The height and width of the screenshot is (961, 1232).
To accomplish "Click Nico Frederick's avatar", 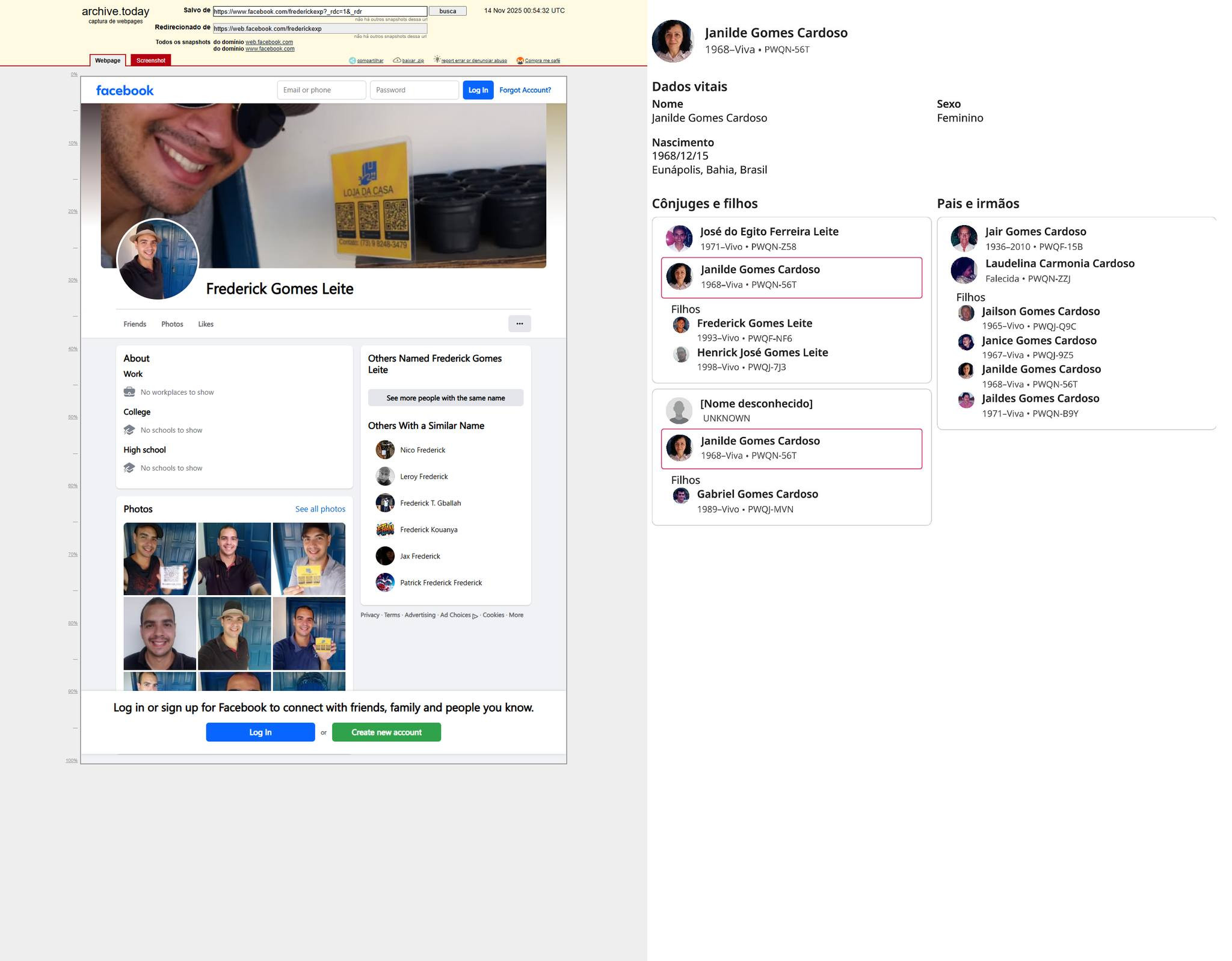I will tap(385, 450).
